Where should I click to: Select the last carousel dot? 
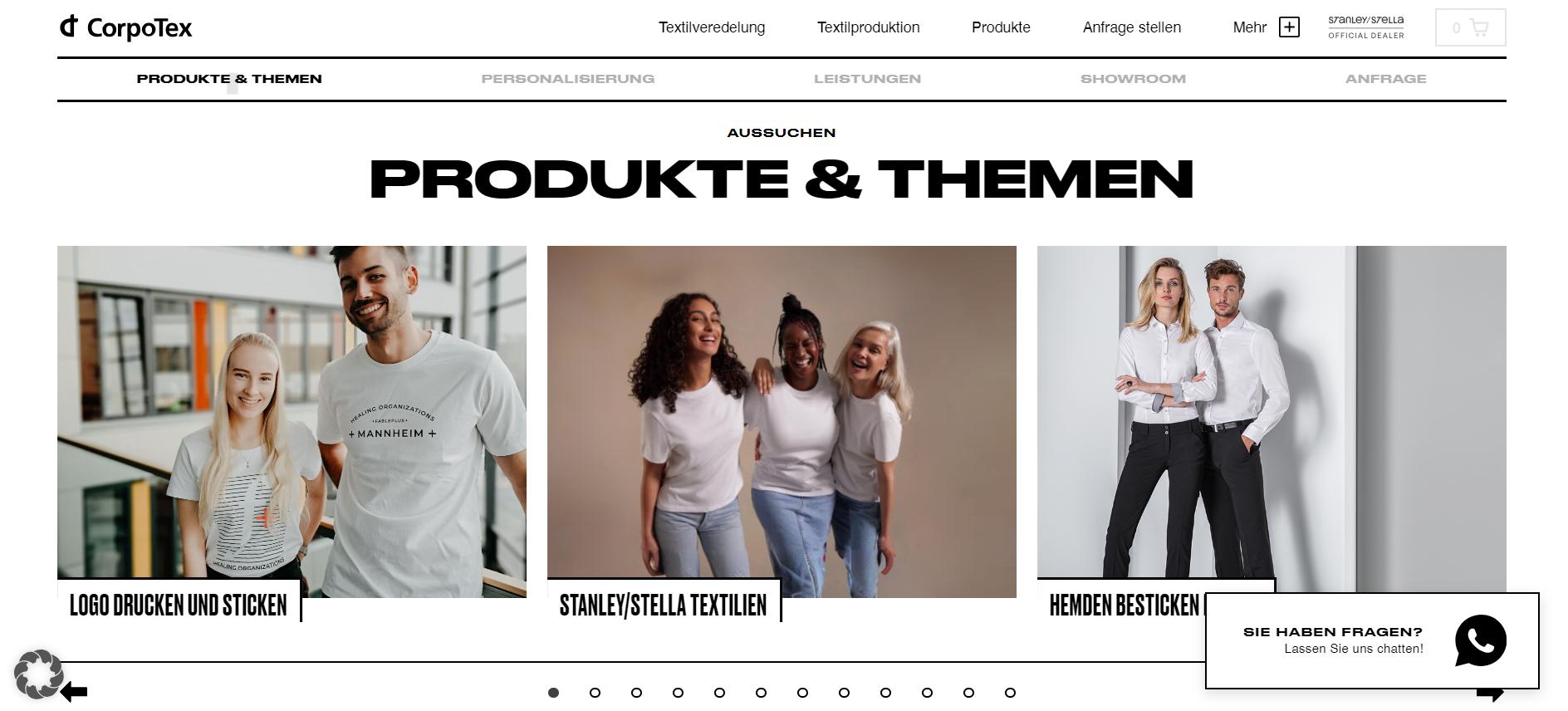(x=1010, y=693)
